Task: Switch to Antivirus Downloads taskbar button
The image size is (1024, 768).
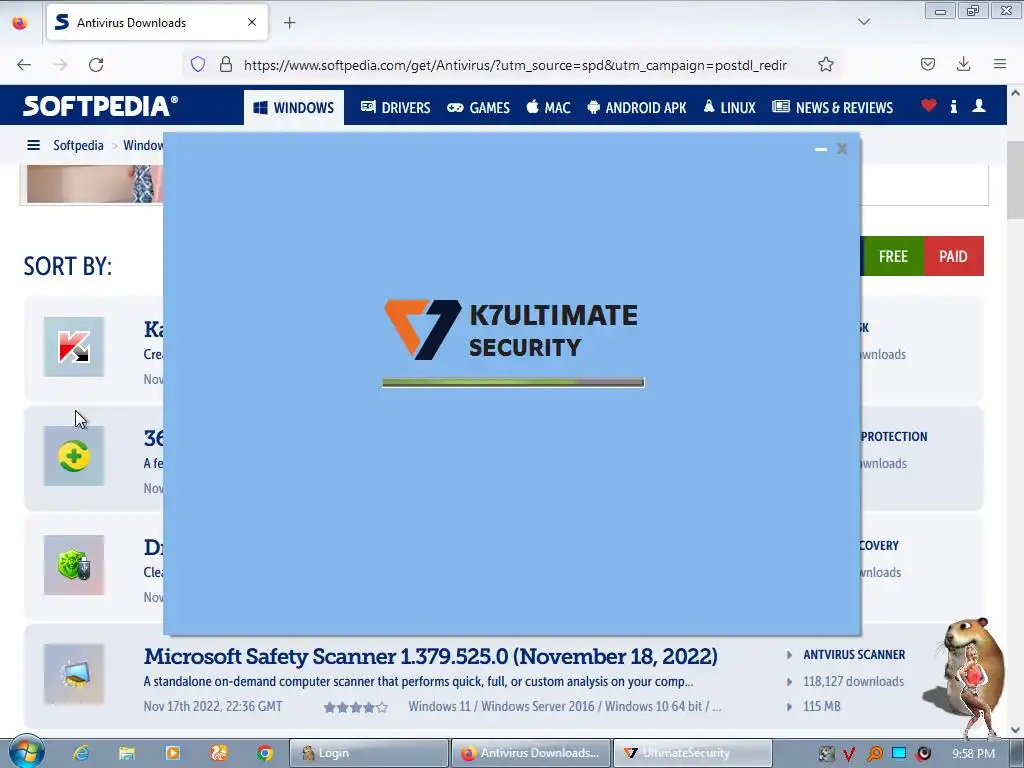Action: 530,753
